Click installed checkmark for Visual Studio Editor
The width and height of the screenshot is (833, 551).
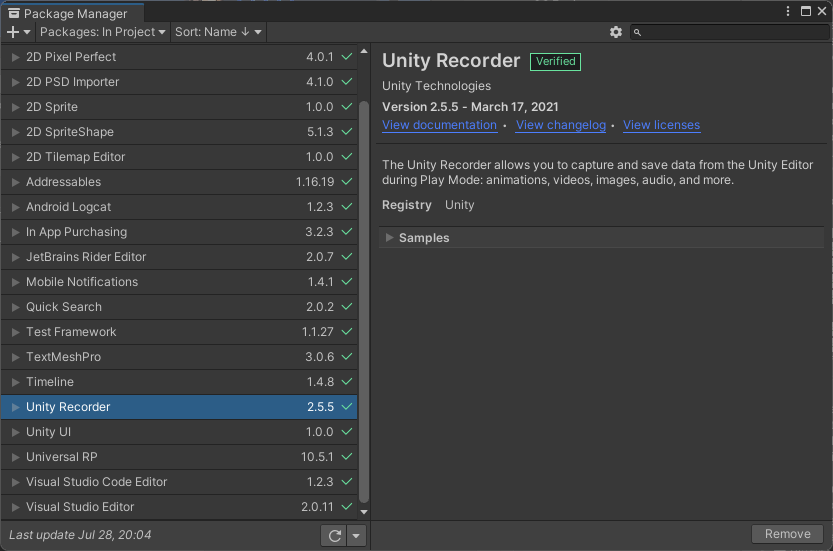(347, 506)
